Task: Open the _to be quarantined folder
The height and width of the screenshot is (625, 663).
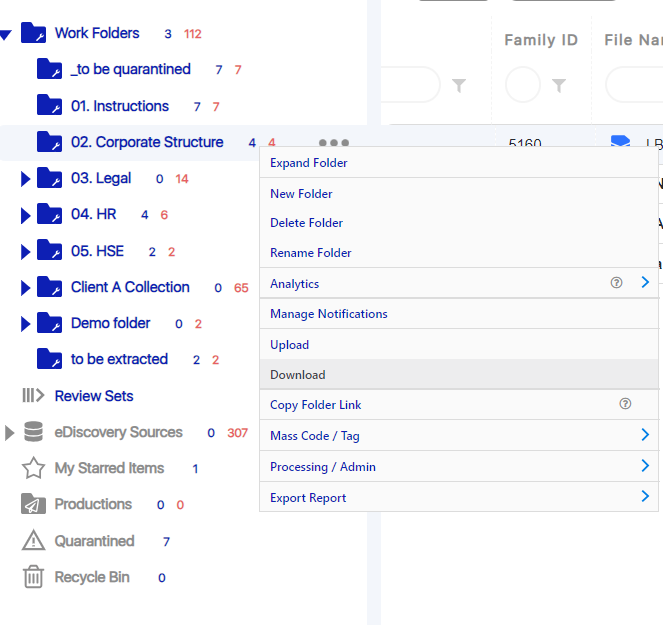Action: point(131,69)
